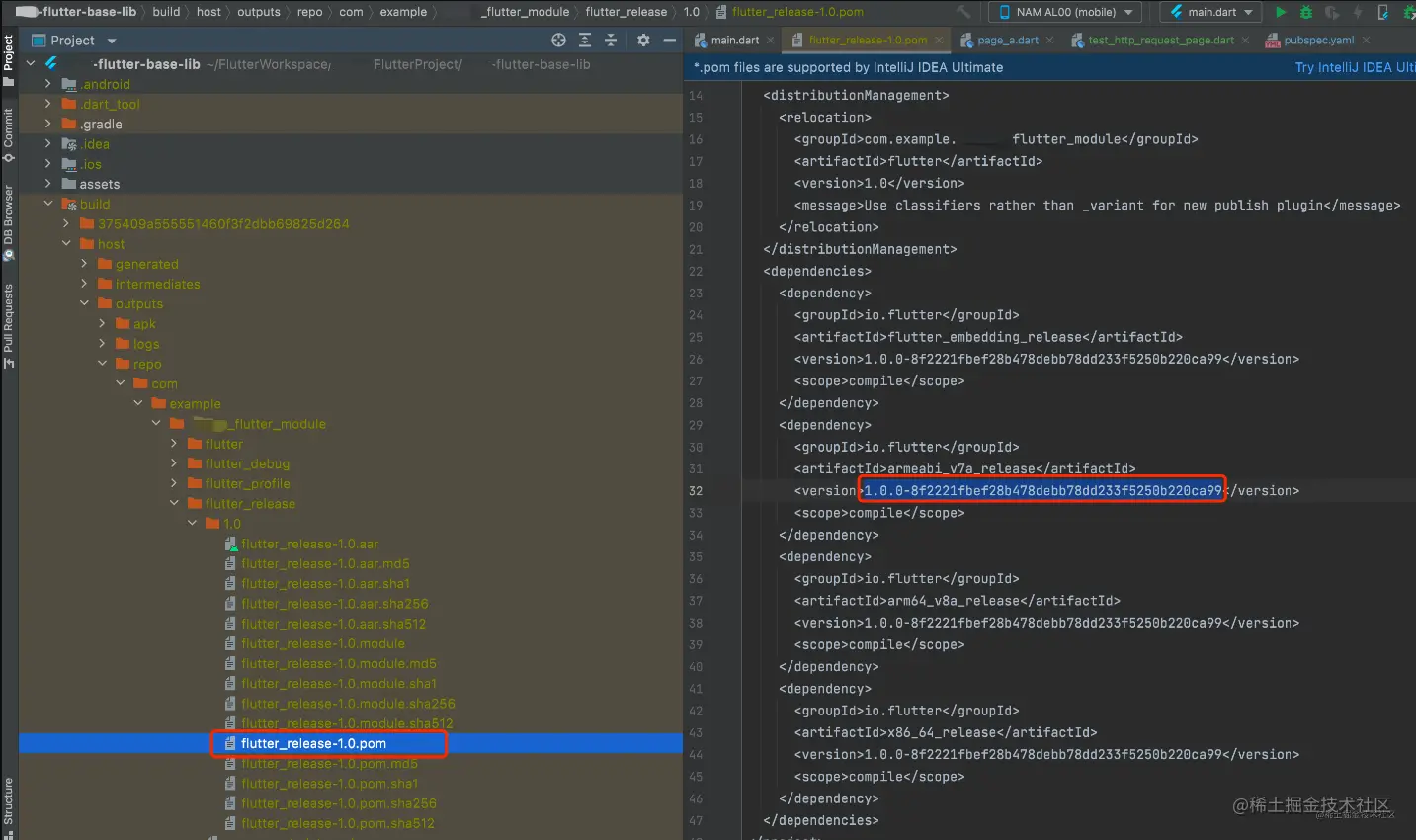Collapse the build folder
The image size is (1416, 840).
coord(47,204)
